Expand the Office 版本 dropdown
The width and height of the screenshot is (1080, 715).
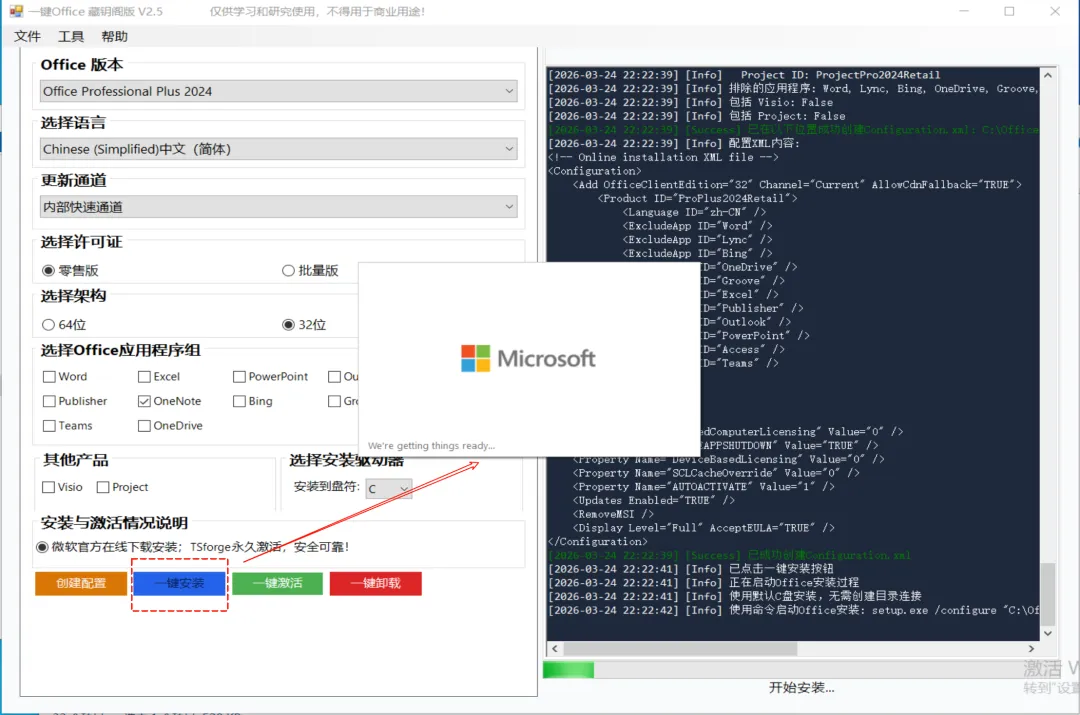tap(278, 91)
